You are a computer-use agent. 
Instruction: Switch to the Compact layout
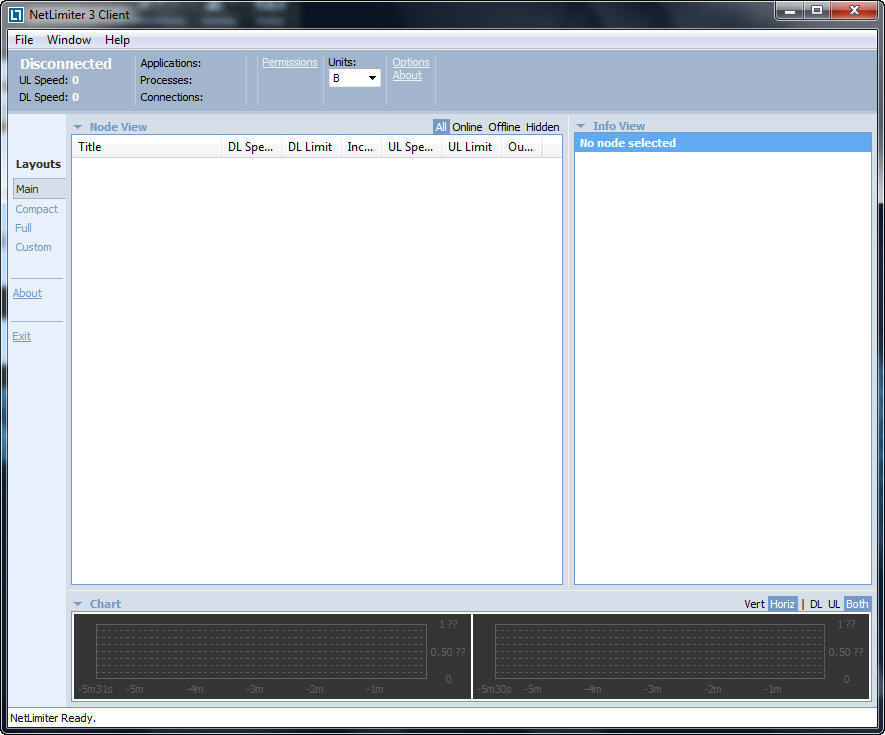coord(37,209)
